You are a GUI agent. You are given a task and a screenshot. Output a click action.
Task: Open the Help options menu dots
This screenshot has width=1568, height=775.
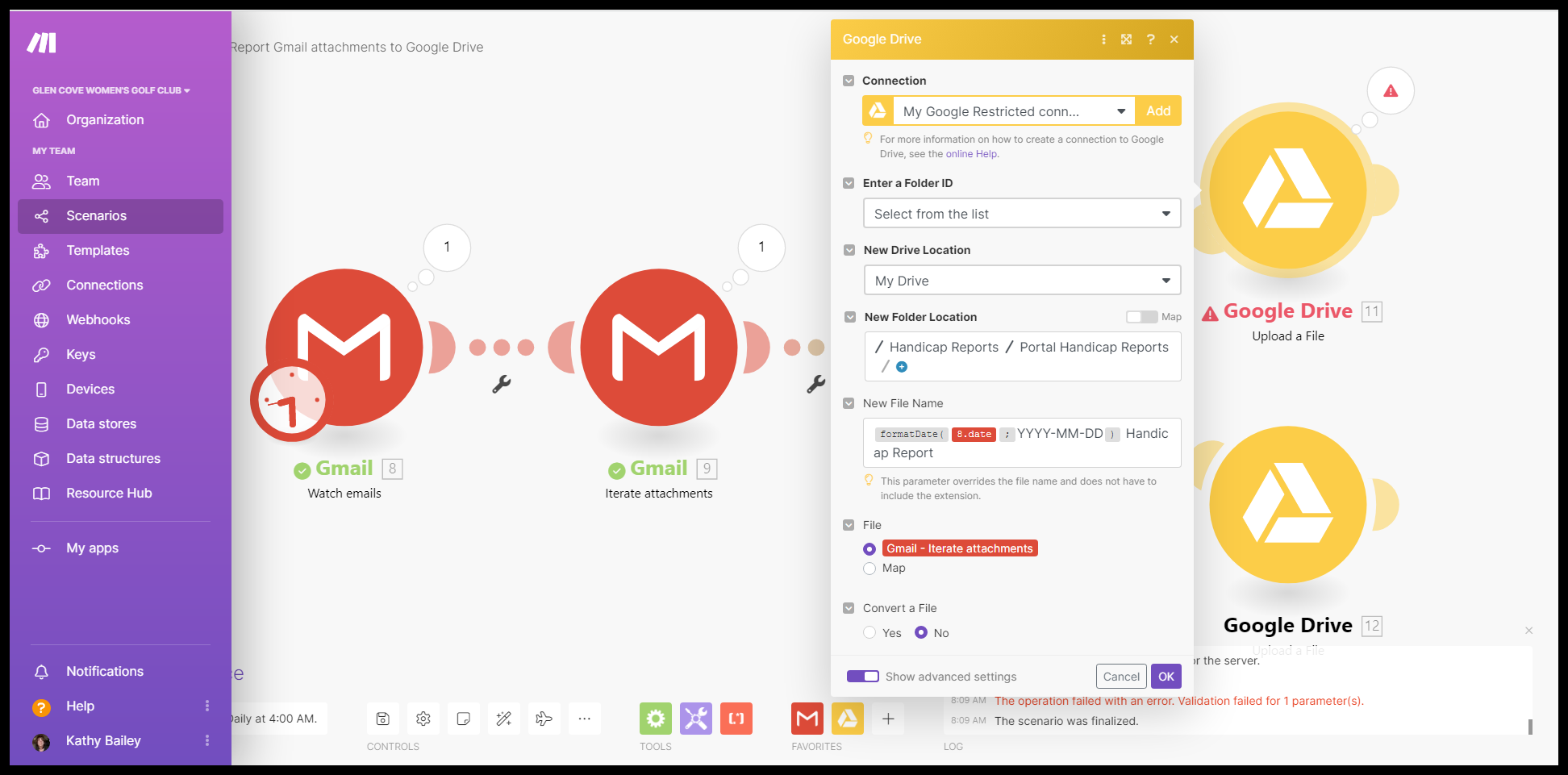(x=207, y=706)
